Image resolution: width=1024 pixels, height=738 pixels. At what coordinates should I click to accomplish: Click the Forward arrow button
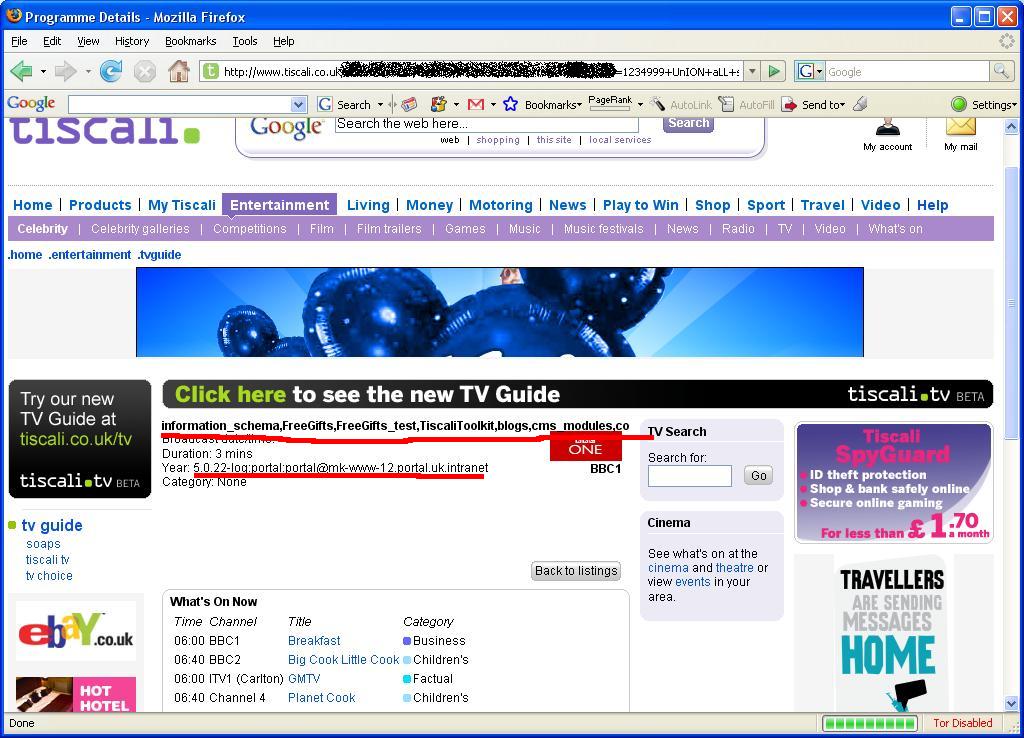(65, 71)
